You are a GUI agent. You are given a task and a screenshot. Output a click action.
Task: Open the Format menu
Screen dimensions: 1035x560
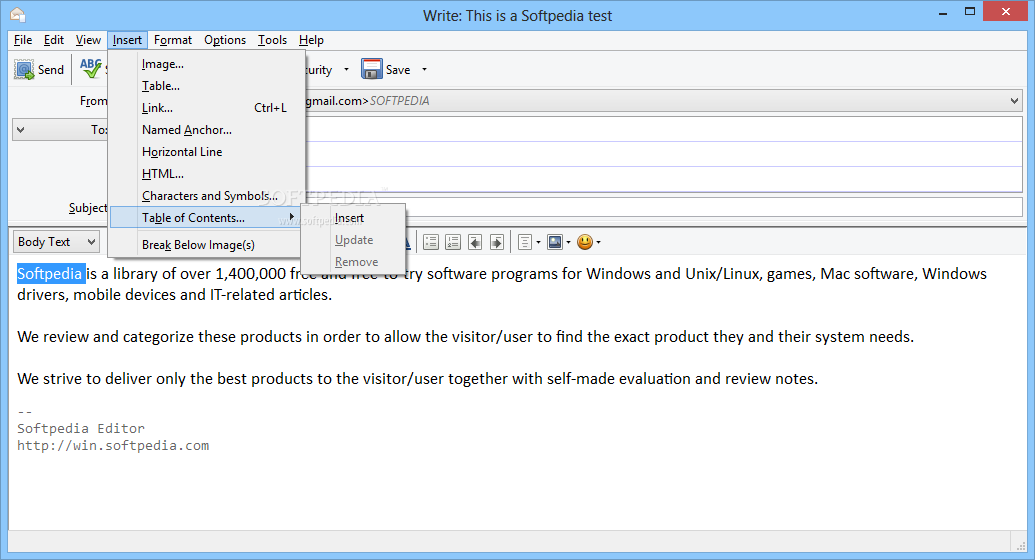coord(173,40)
